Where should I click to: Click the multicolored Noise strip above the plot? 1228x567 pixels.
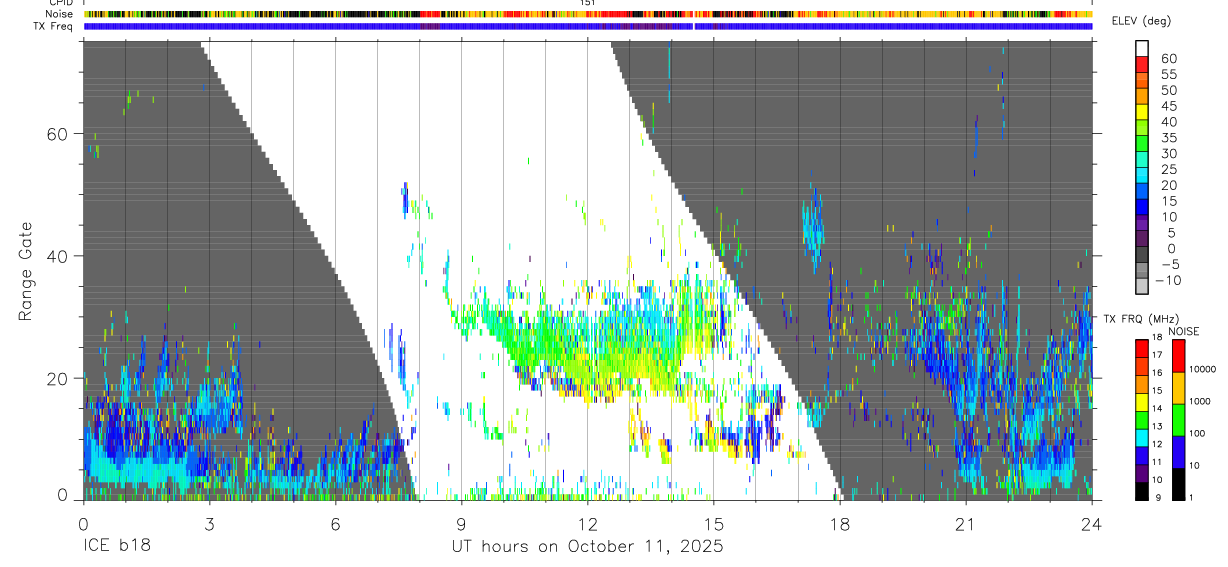click(588, 14)
